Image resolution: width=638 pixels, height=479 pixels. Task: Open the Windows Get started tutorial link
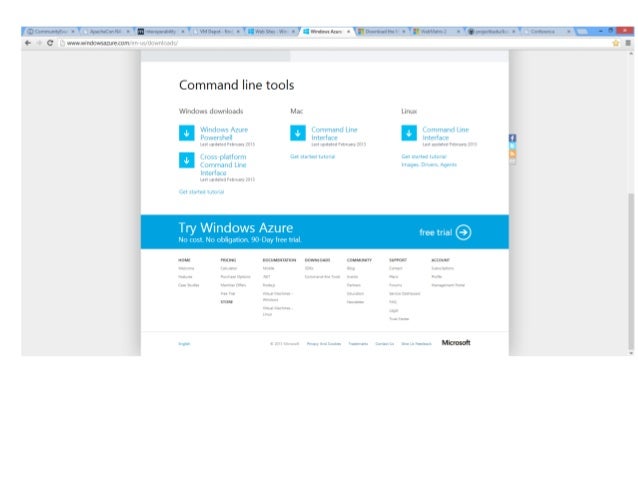click(201, 192)
